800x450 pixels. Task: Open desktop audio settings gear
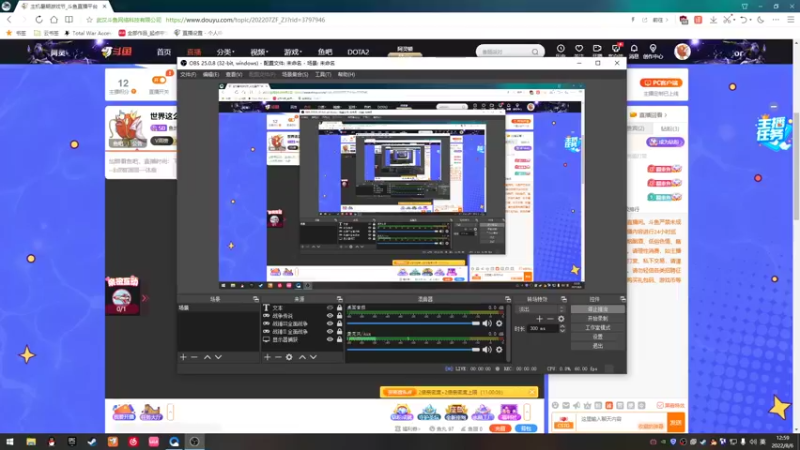pos(499,323)
